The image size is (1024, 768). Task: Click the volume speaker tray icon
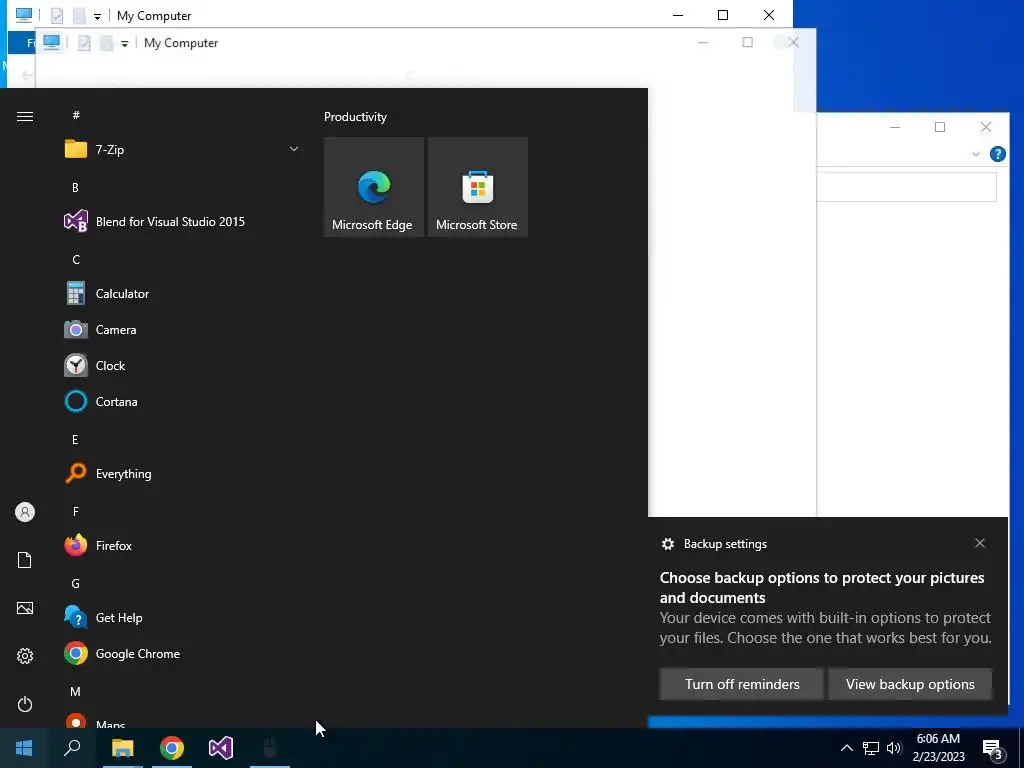[893, 748]
